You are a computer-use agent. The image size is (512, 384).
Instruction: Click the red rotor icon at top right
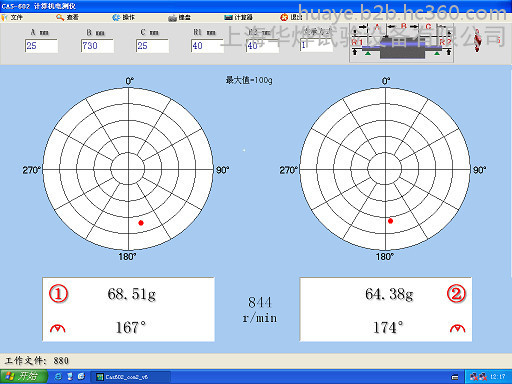478,40
